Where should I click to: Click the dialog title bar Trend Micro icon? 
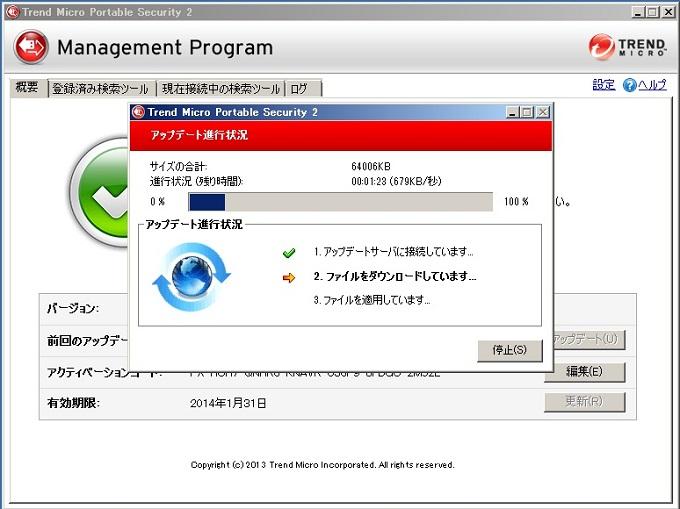[138, 112]
